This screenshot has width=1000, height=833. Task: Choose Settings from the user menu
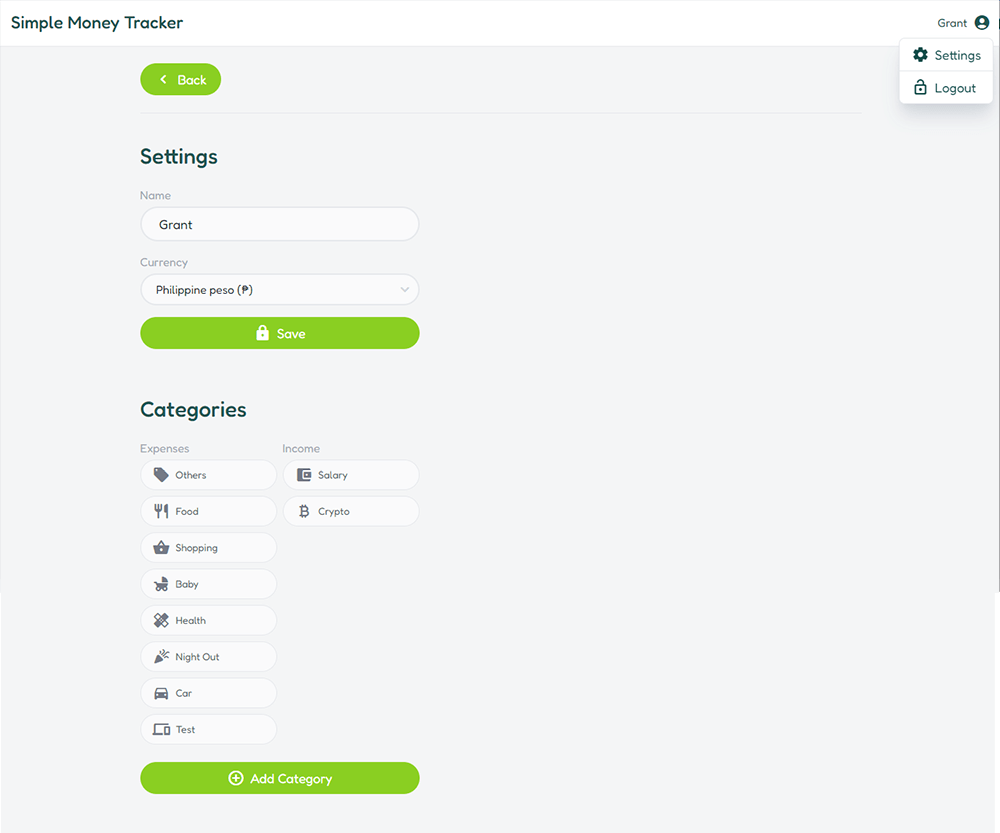pyautogui.click(x=946, y=55)
